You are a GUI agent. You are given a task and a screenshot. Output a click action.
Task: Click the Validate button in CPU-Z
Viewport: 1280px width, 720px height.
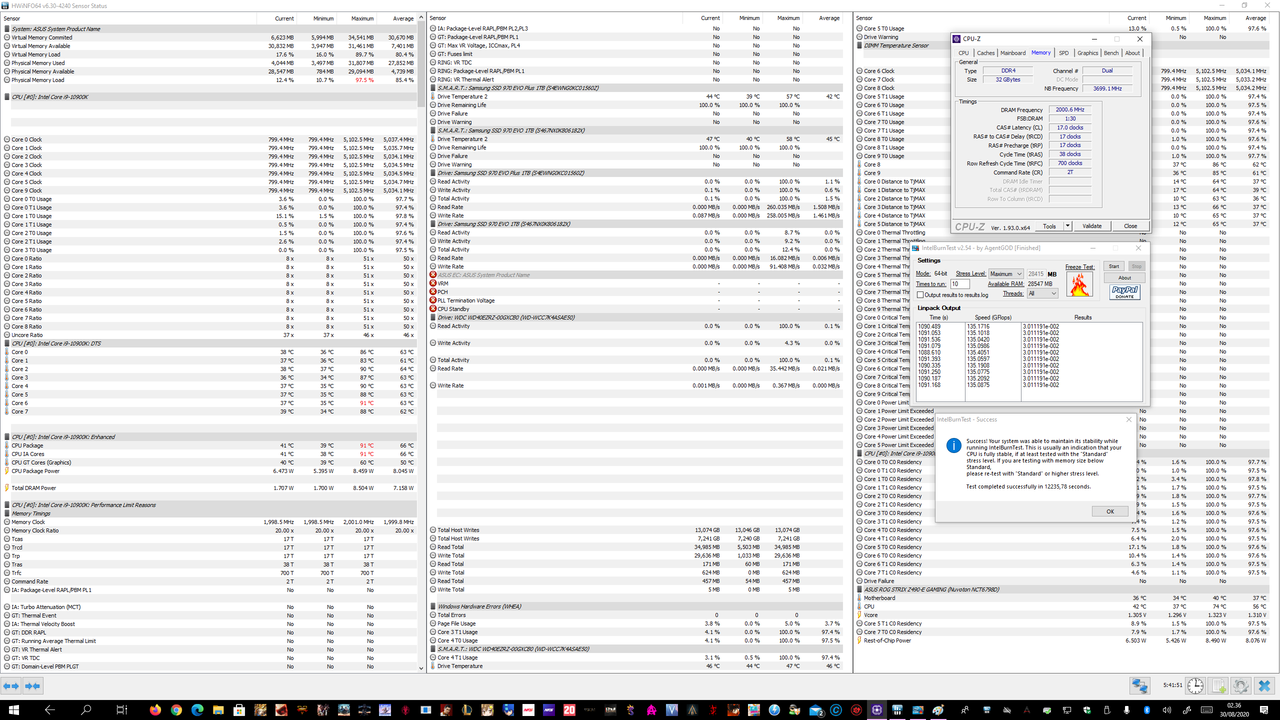tap(1091, 226)
